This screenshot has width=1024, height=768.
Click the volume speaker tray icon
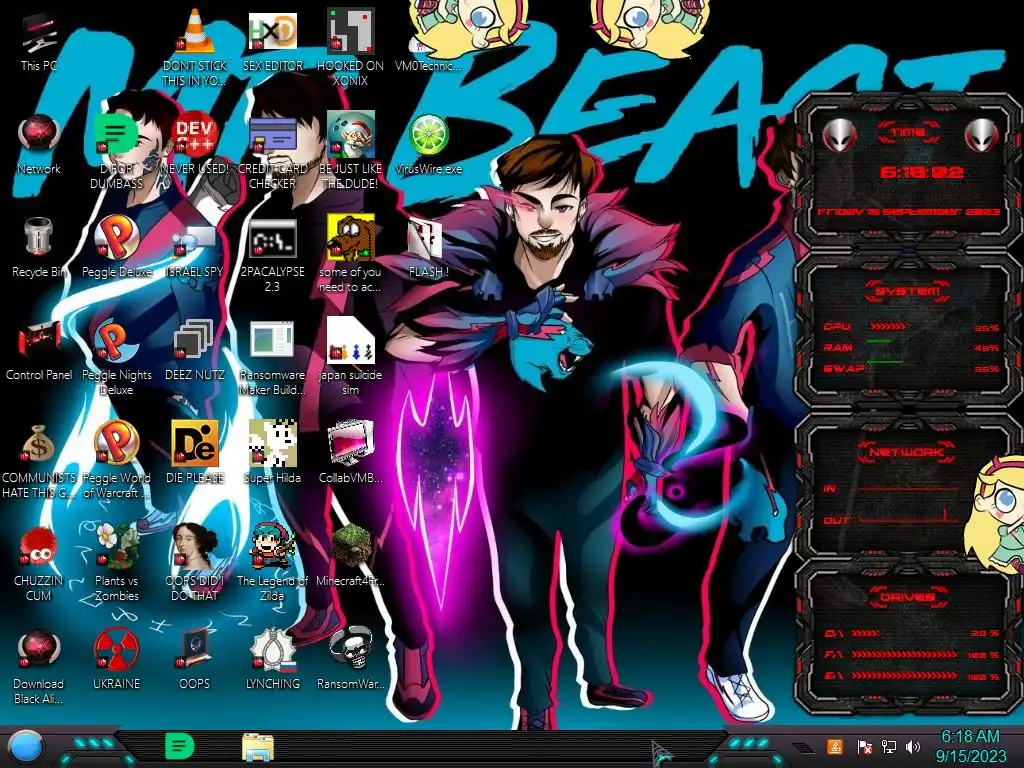click(x=913, y=746)
